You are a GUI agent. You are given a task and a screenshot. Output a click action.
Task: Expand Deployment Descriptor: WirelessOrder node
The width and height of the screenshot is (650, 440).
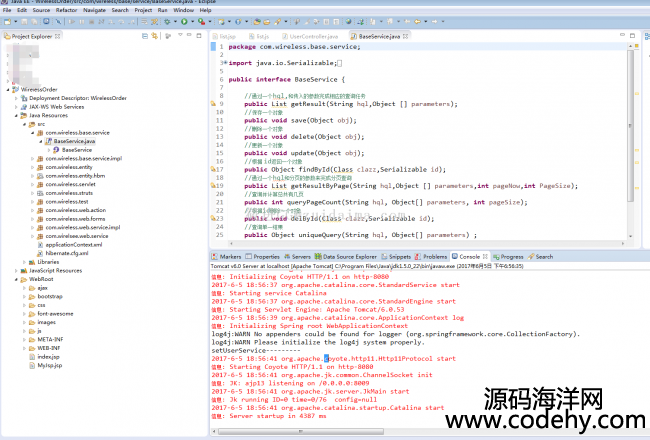coord(16,98)
